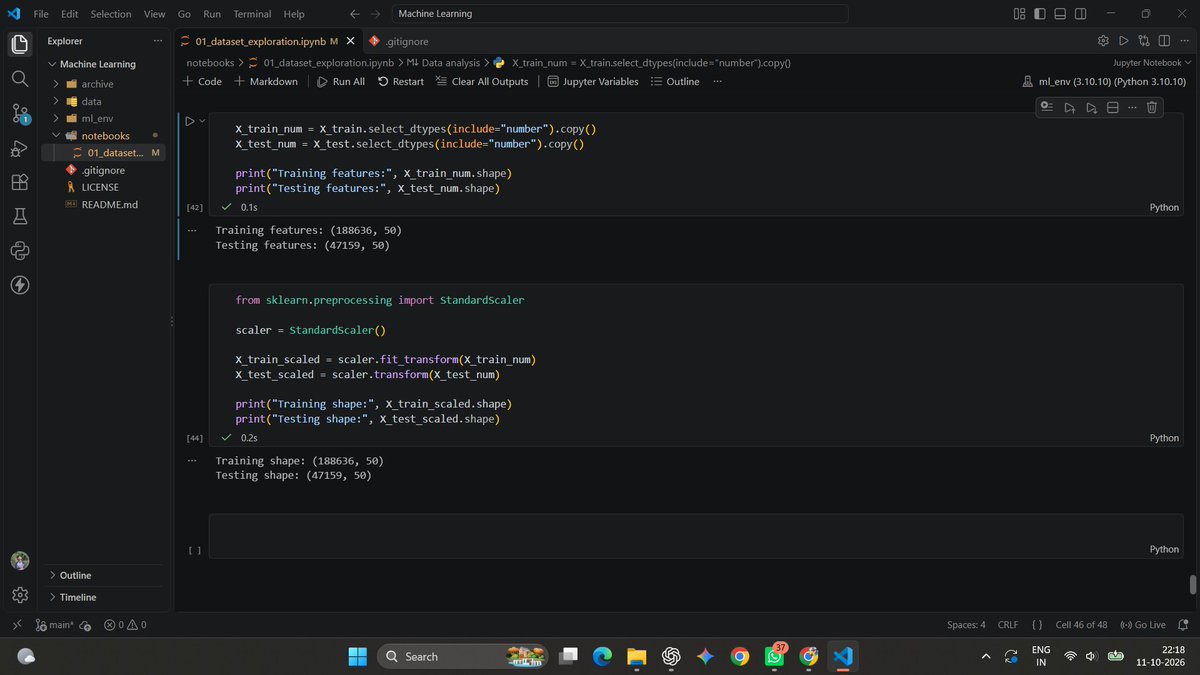Open the Selection menu
This screenshot has width=1200, height=675.
point(110,14)
